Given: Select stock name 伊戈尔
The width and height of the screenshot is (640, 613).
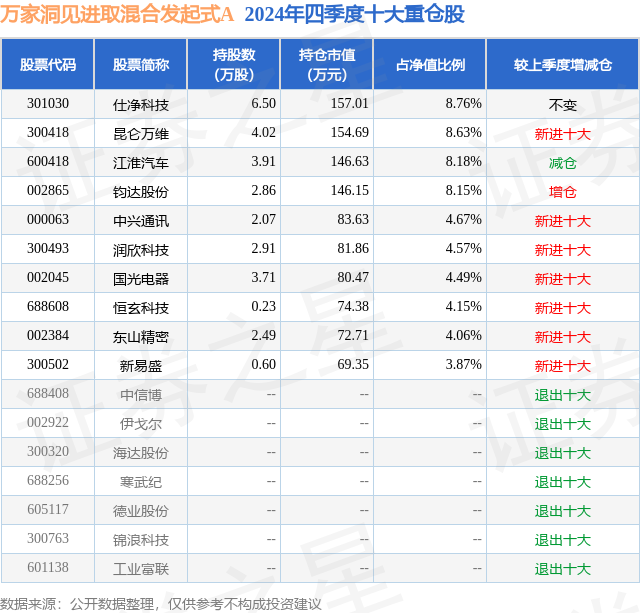Looking at the screenshot, I should coord(141,424).
